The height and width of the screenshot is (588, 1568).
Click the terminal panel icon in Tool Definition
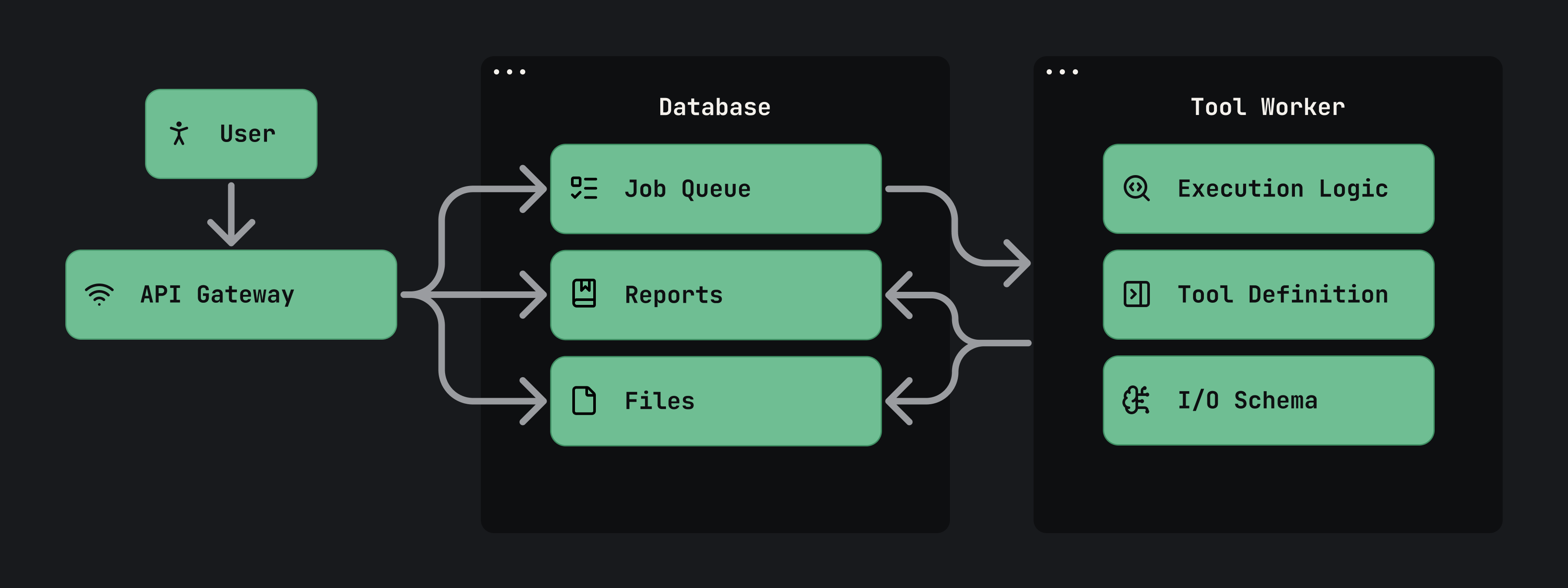pos(1136,294)
